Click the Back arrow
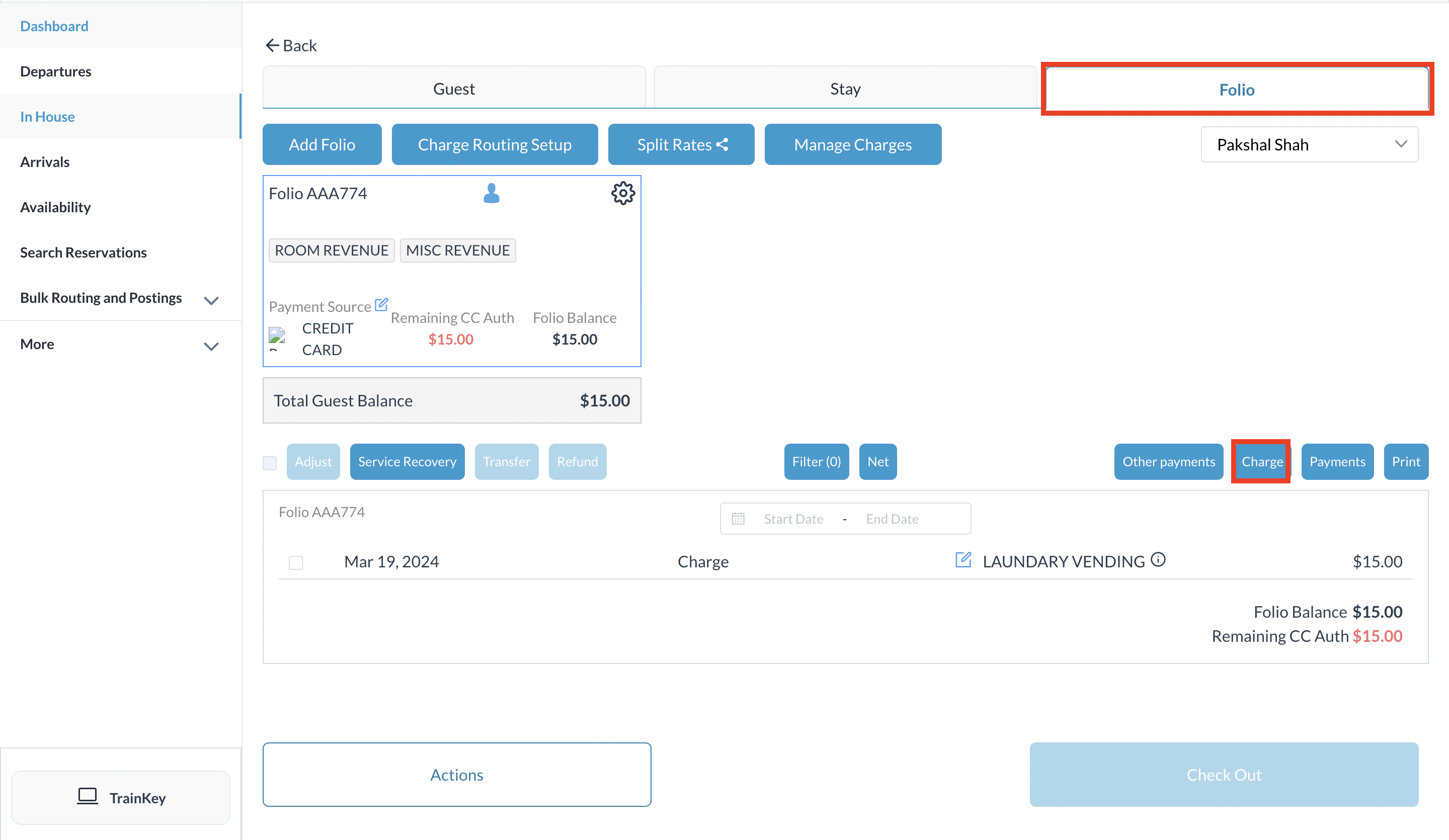Viewport: 1449px width, 840px height. (272, 45)
